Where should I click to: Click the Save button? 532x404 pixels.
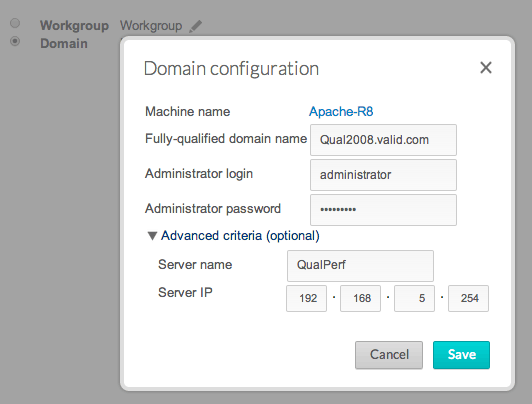click(461, 355)
